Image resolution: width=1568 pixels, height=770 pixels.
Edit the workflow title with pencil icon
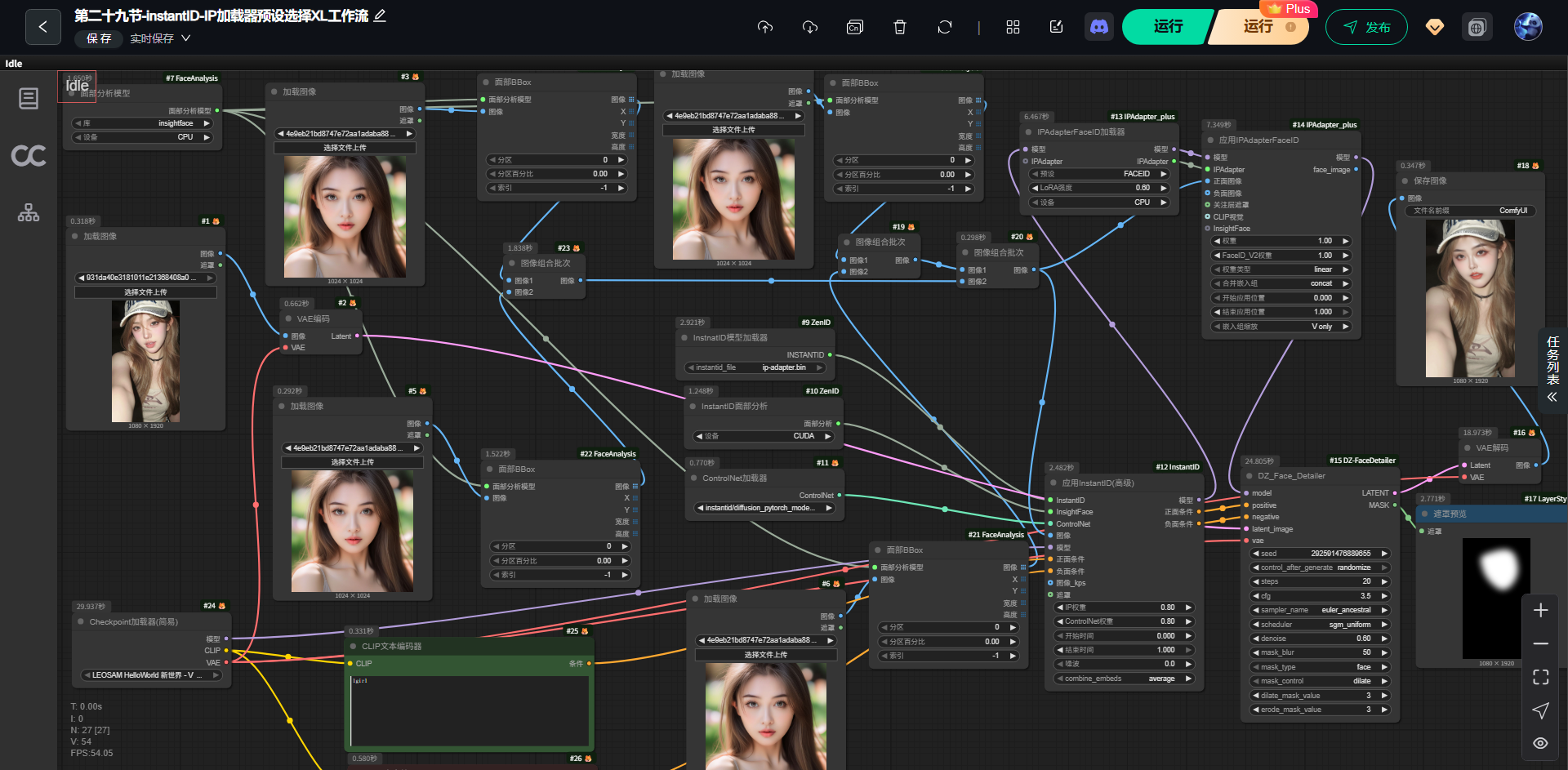tap(380, 16)
